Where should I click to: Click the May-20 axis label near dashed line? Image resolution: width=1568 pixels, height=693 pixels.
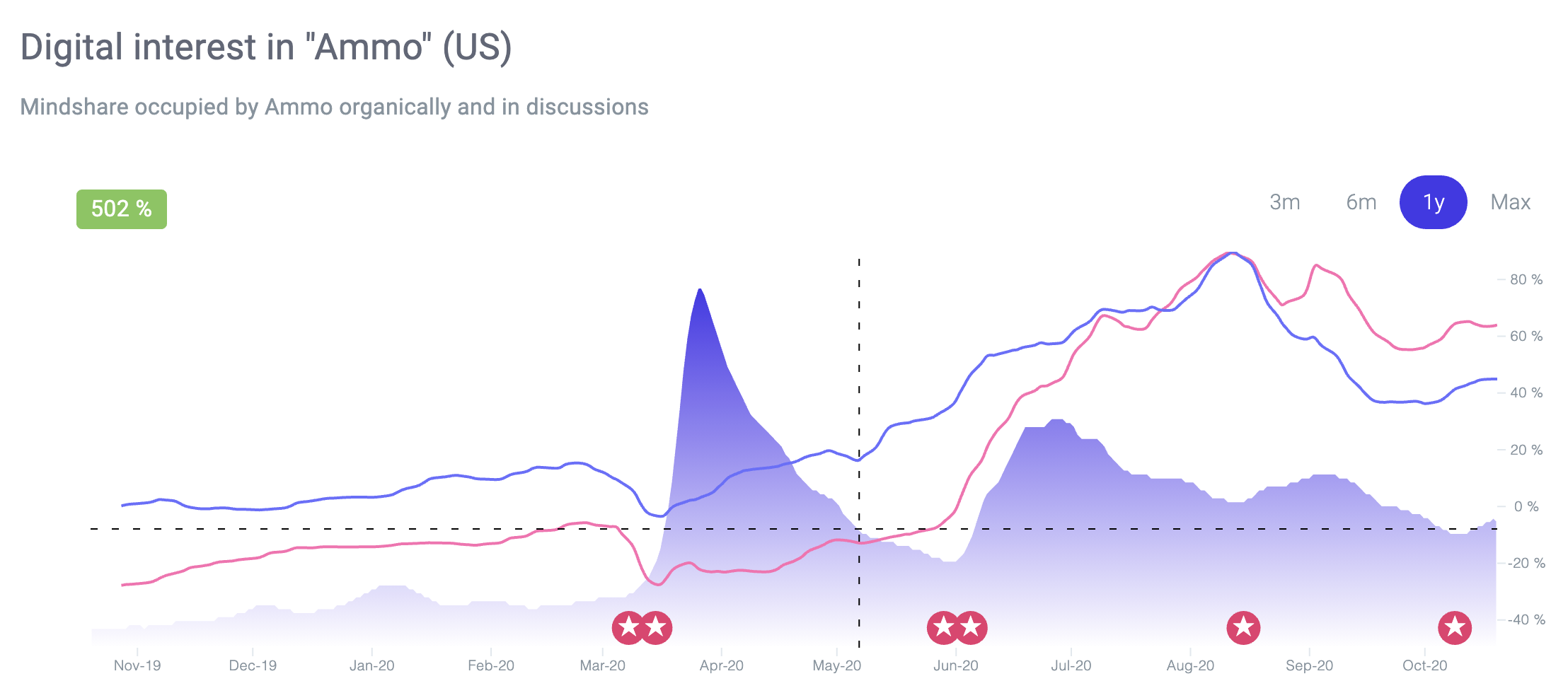837,665
